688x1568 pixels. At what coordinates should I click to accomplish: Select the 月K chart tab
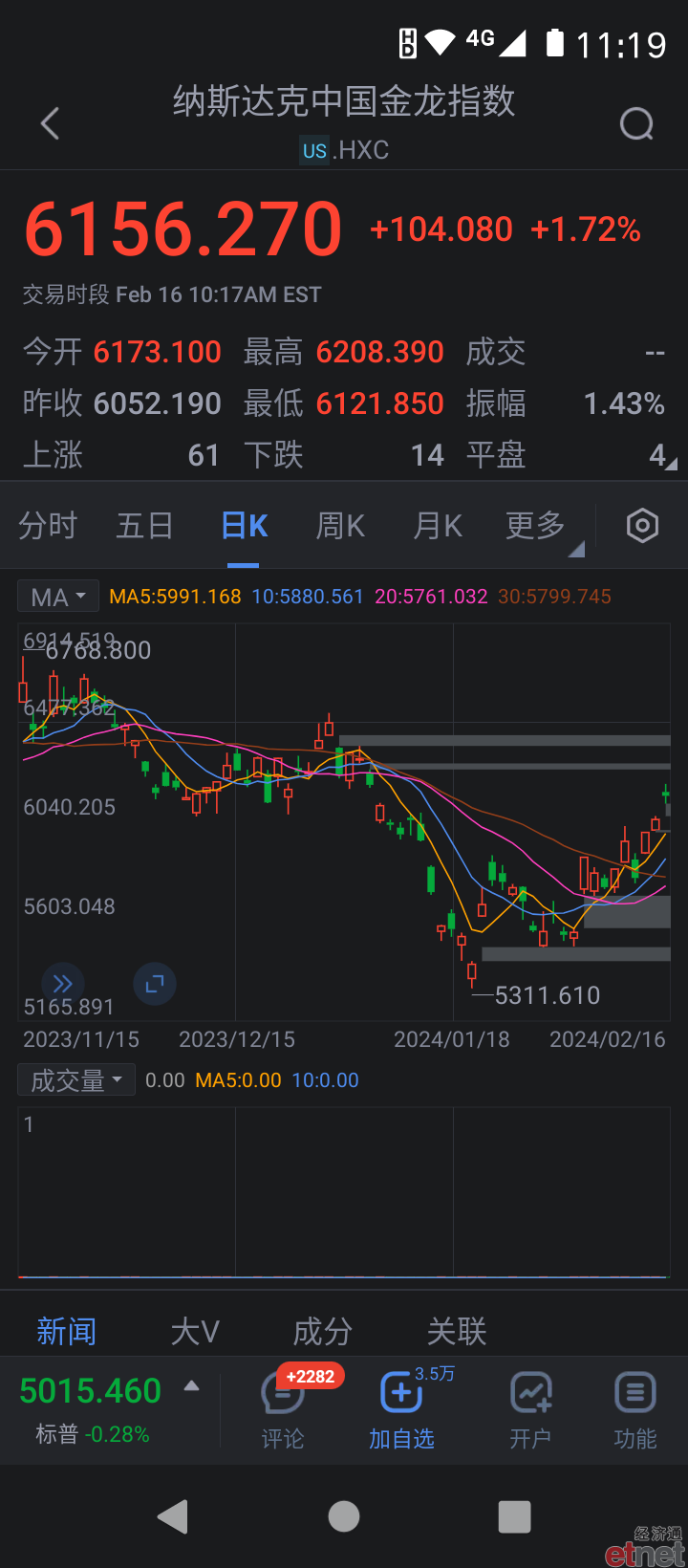point(438,526)
